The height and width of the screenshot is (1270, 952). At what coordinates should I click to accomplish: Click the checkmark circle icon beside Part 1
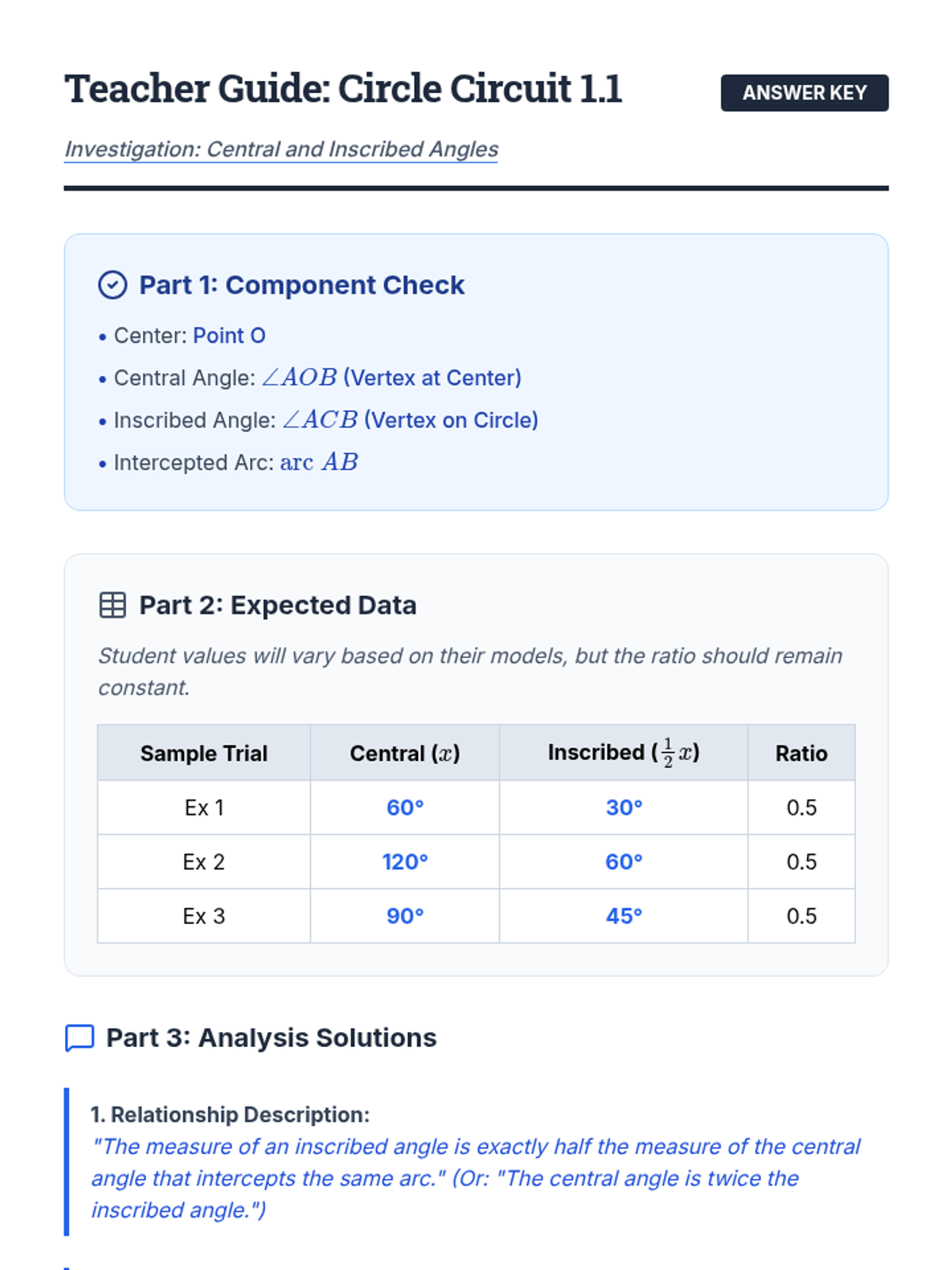coord(113,285)
